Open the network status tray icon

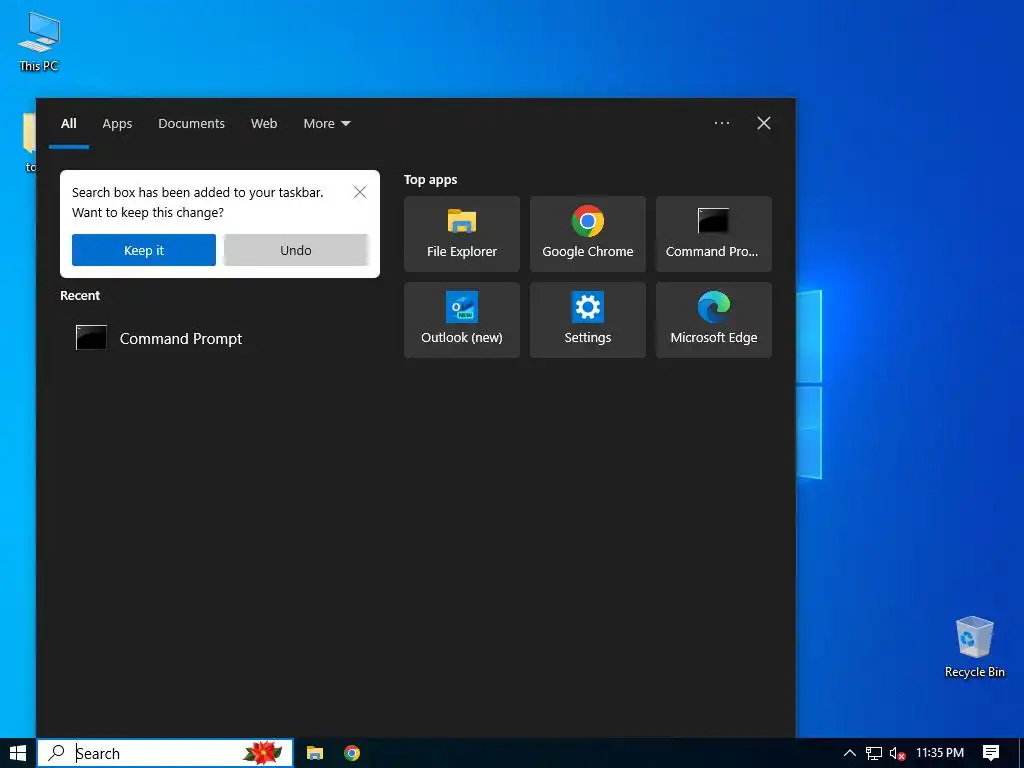click(874, 753)
